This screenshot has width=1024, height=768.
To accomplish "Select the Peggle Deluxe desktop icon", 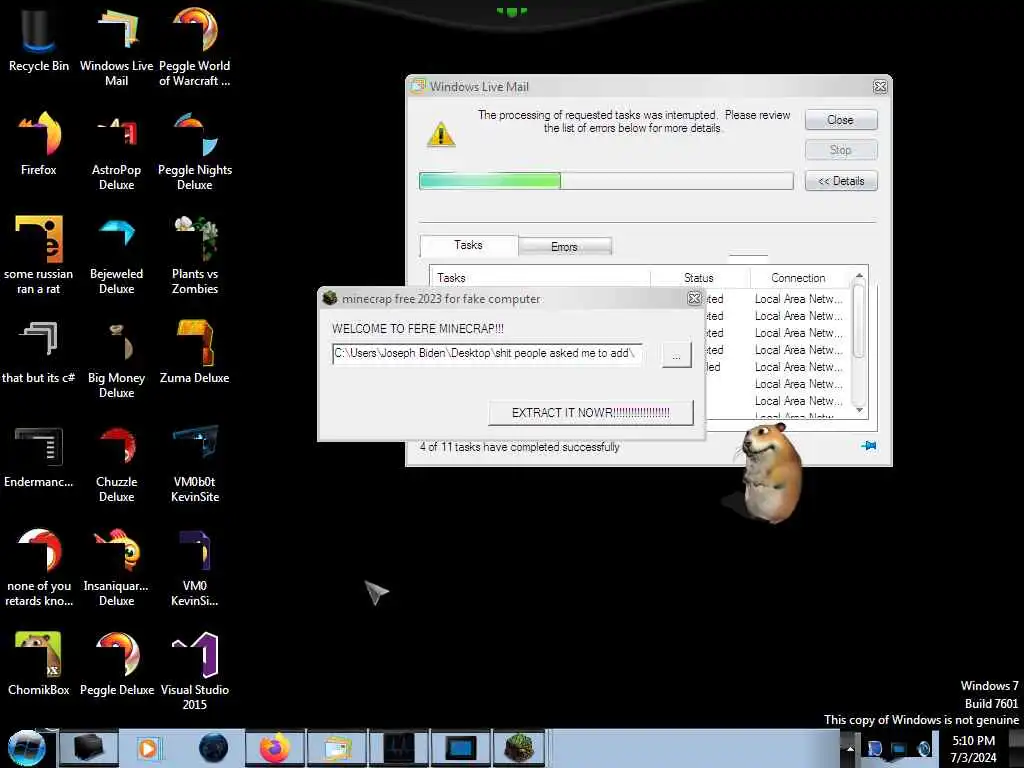I will coord(116,664).
